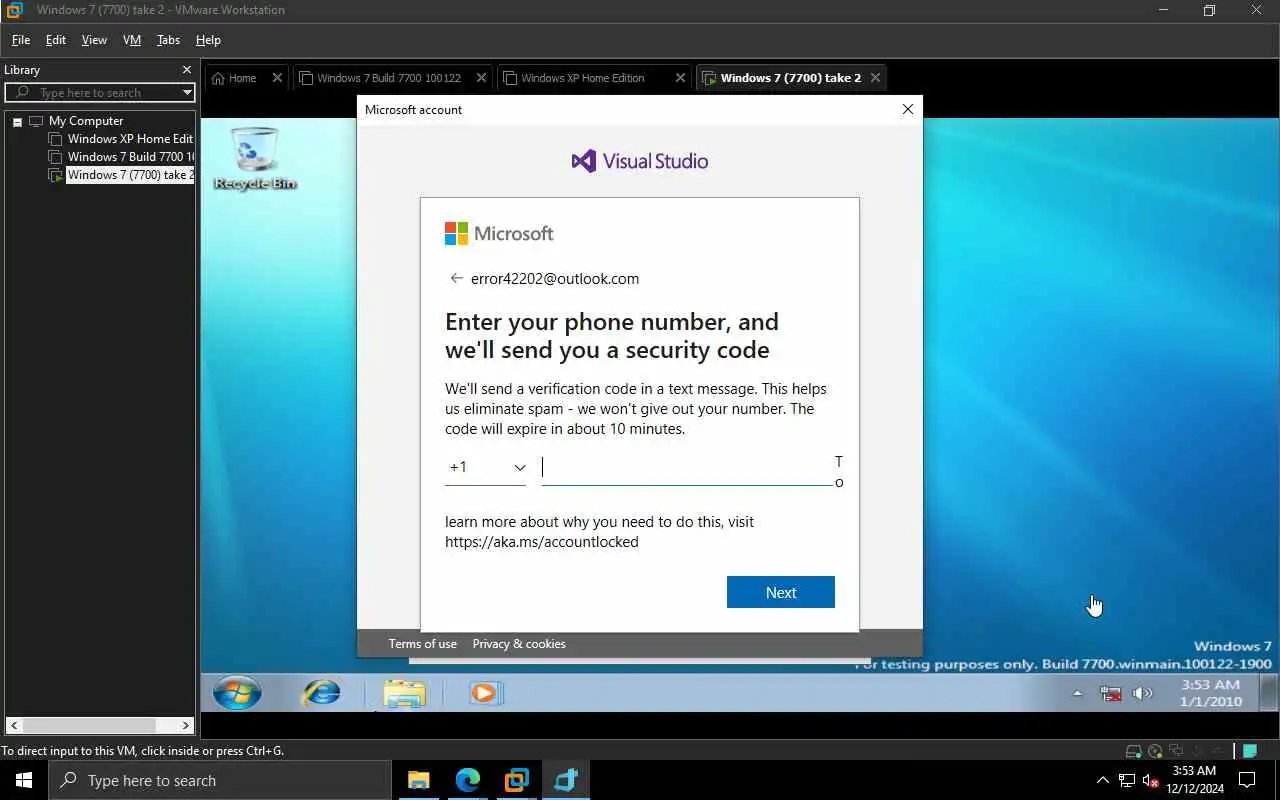The height and width of the screenshot is (800, 1280).
Task: Click the VMware hard disk device icon
Action: click(1133, 751)
